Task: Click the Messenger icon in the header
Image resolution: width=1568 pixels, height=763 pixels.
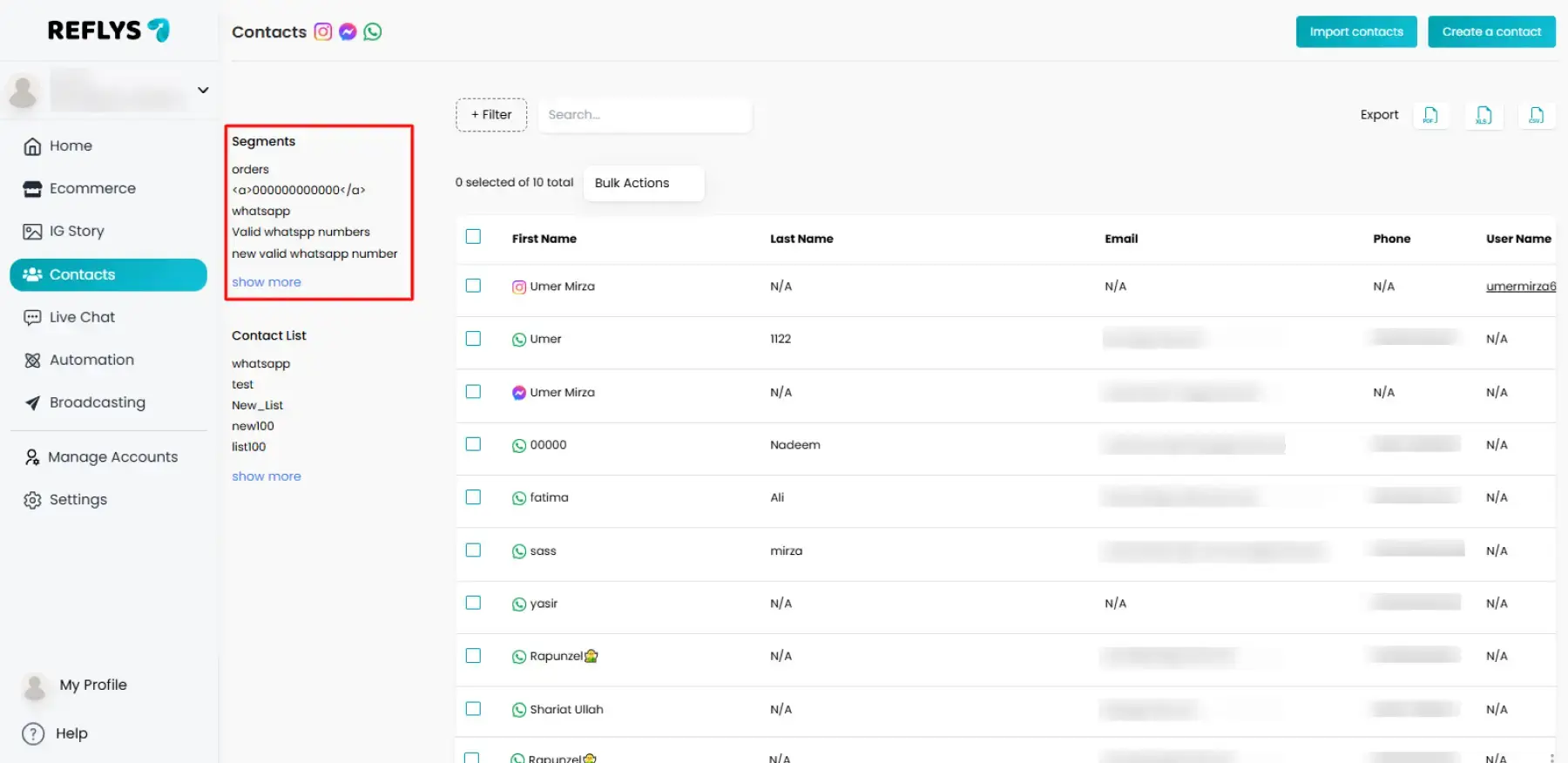Action: coord(348,32)
